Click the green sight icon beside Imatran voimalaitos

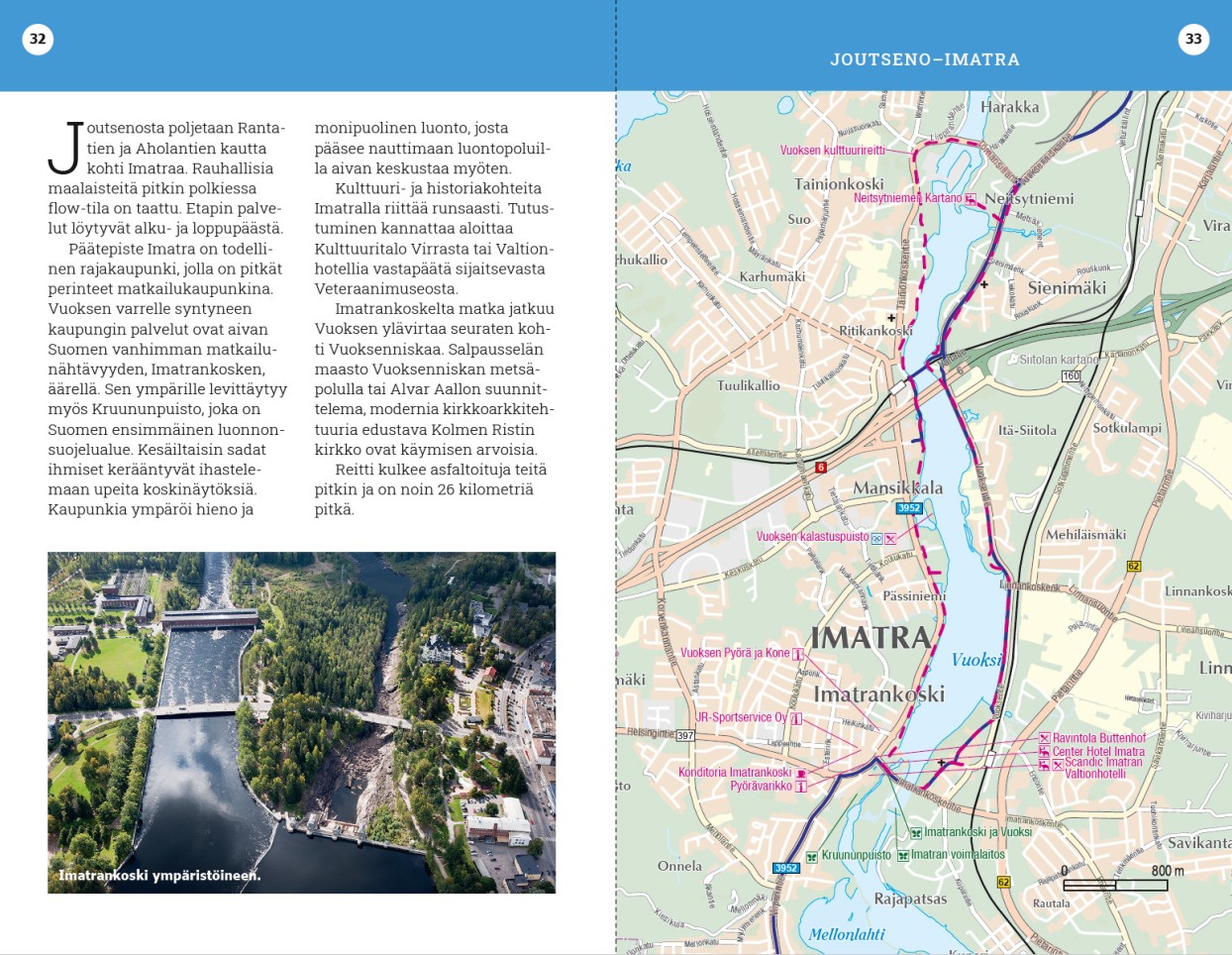click(903, 855)
